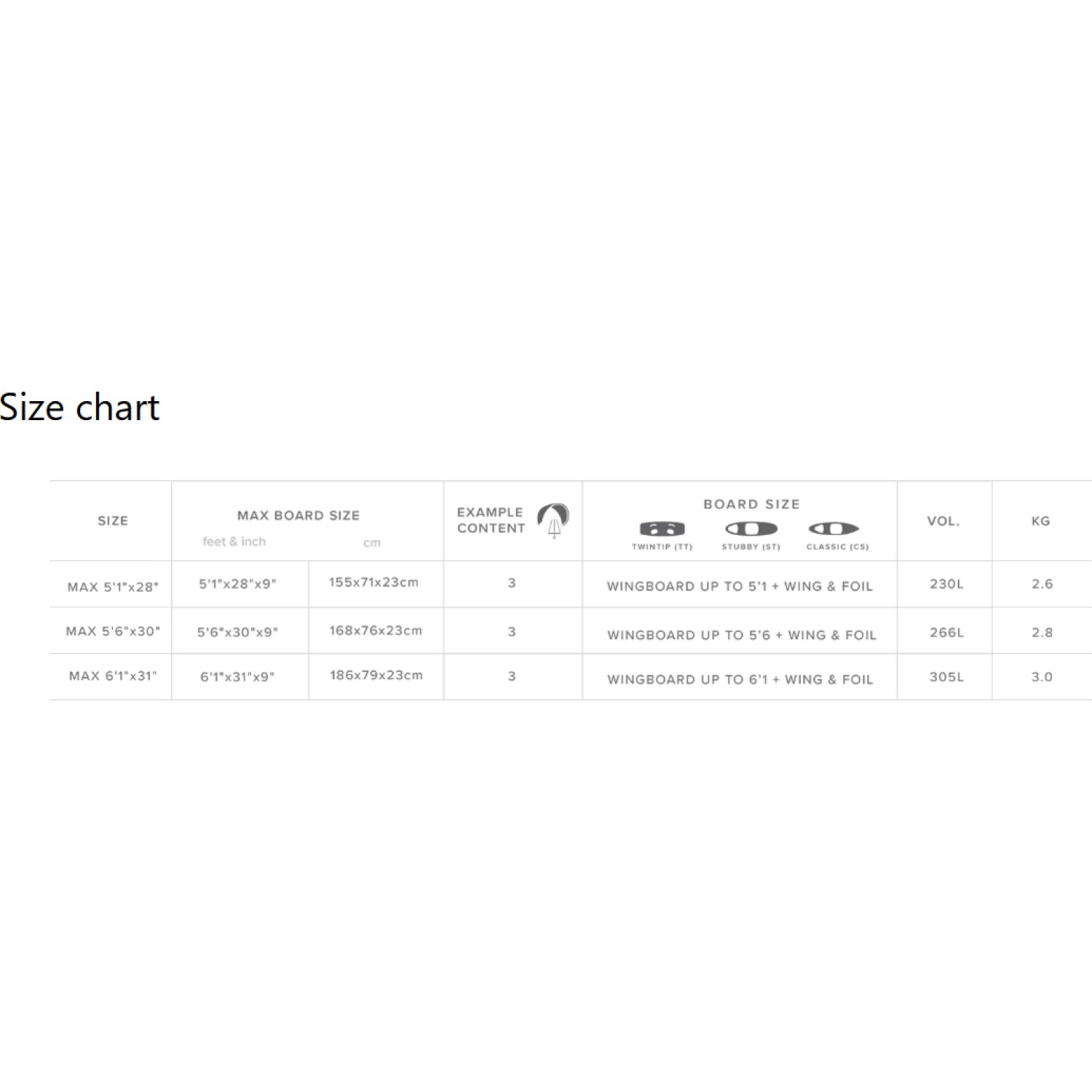Screen dimensions: 1092x1092
Task: Click the 6'1"x31"x9" feet & inch cell
Action: click(x=237, y=677)
